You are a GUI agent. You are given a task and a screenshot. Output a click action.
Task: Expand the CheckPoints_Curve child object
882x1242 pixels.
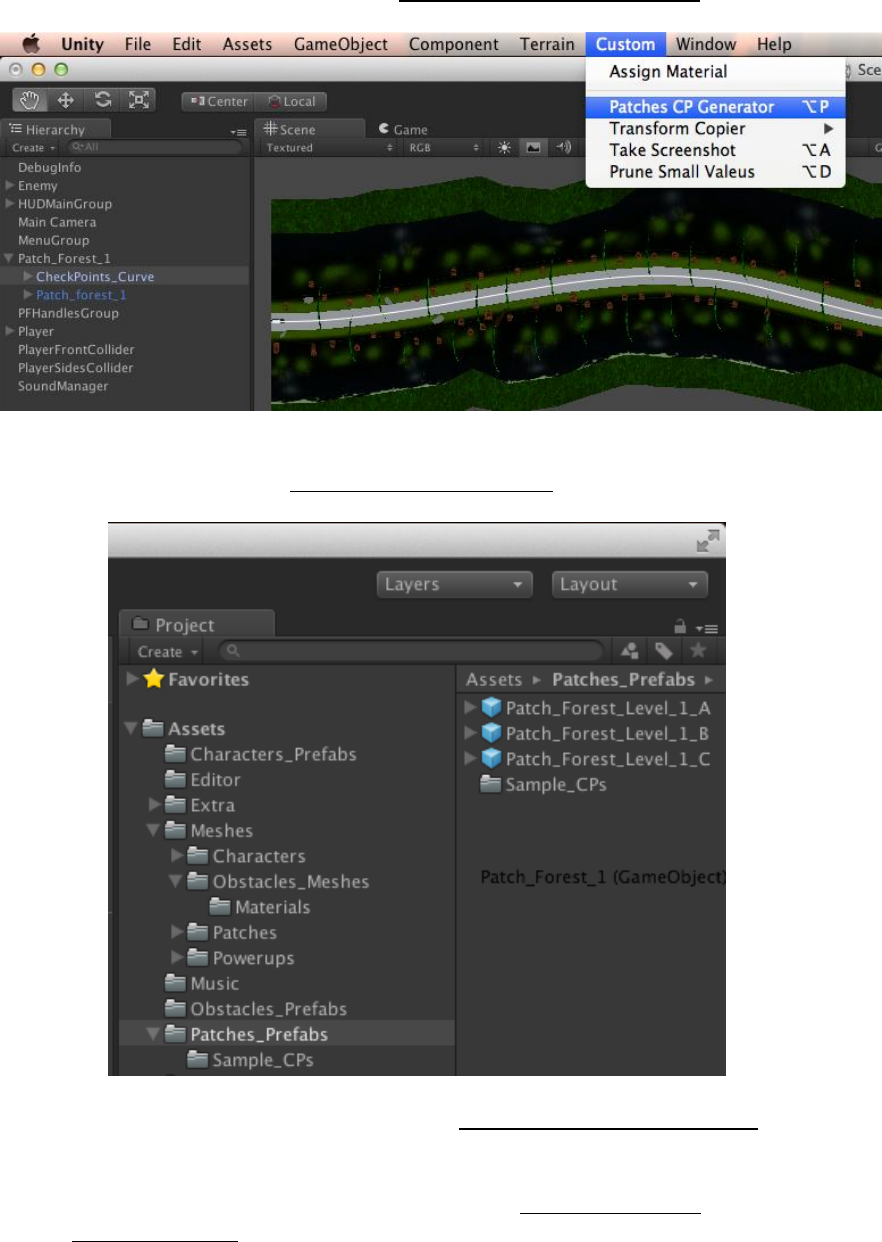(x=28, y=277)
